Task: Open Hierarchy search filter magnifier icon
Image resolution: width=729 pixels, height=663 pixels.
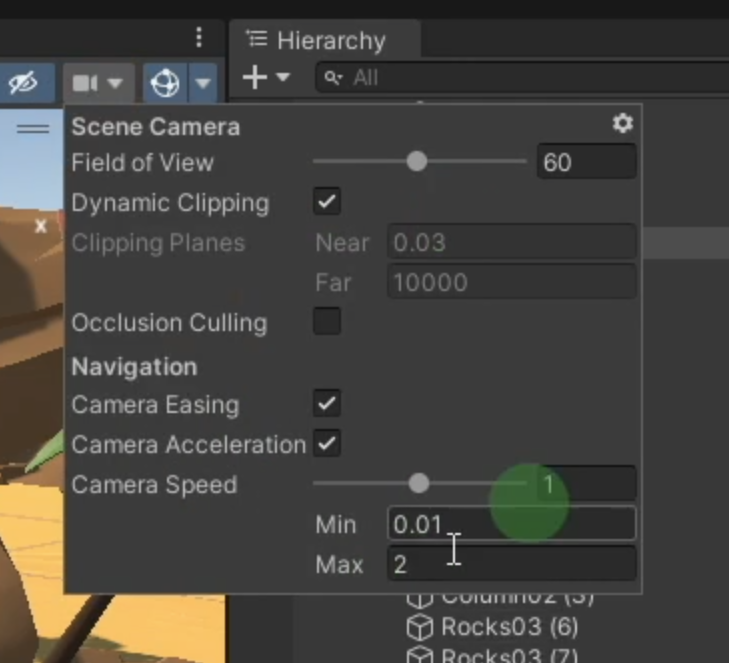Action: [x=333, y=78]
